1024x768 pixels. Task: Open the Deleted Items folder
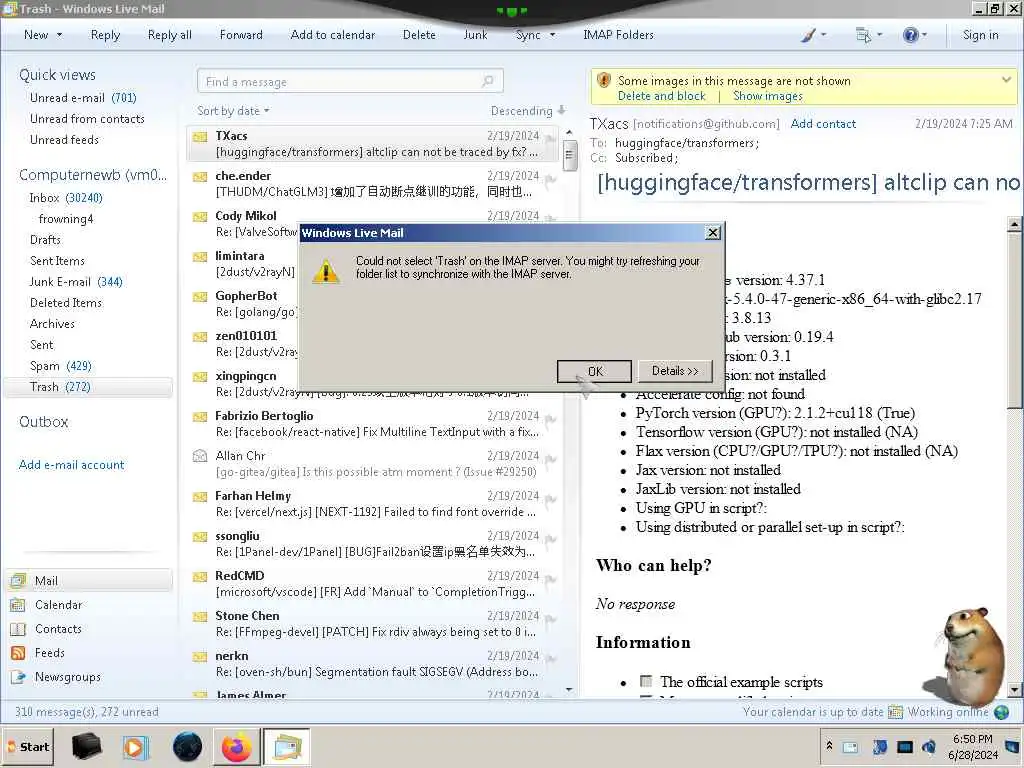65,302
